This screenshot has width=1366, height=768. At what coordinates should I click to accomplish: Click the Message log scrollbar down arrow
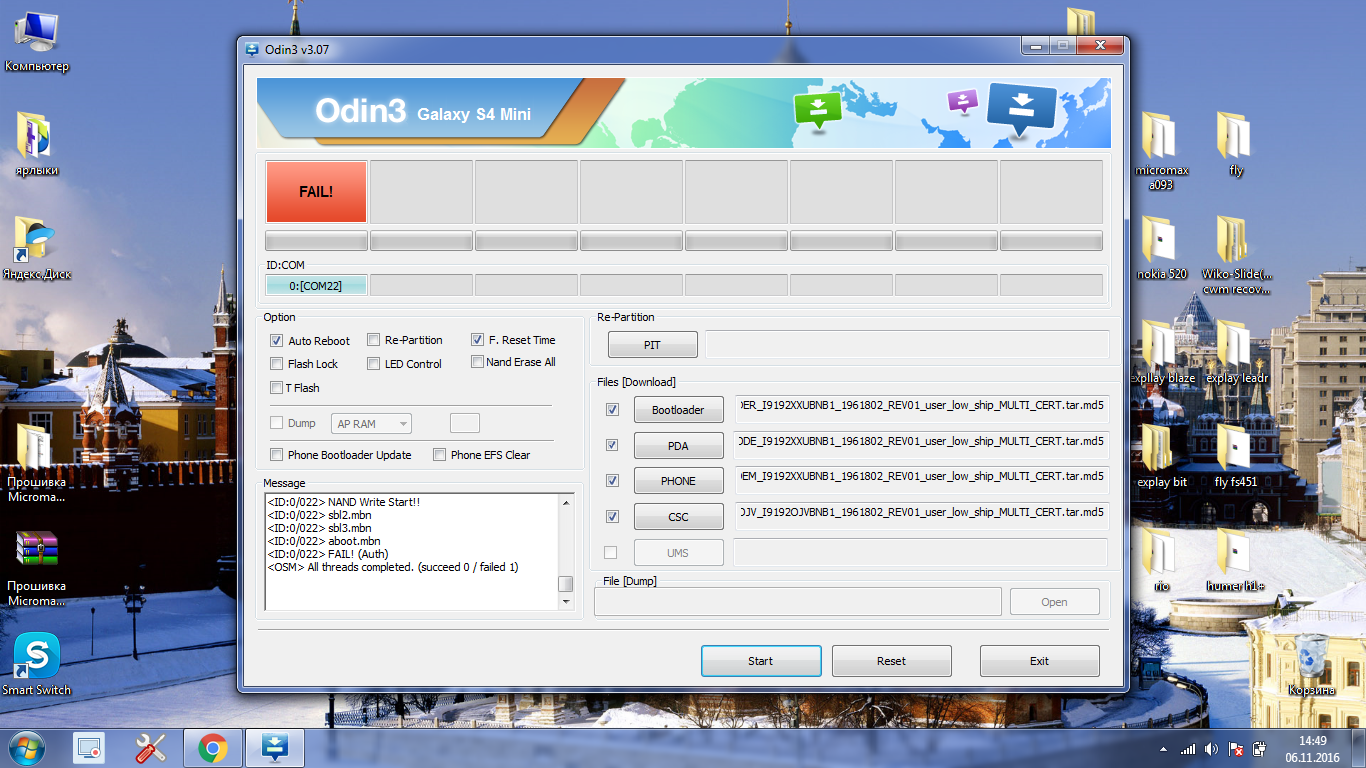[566, 602]
